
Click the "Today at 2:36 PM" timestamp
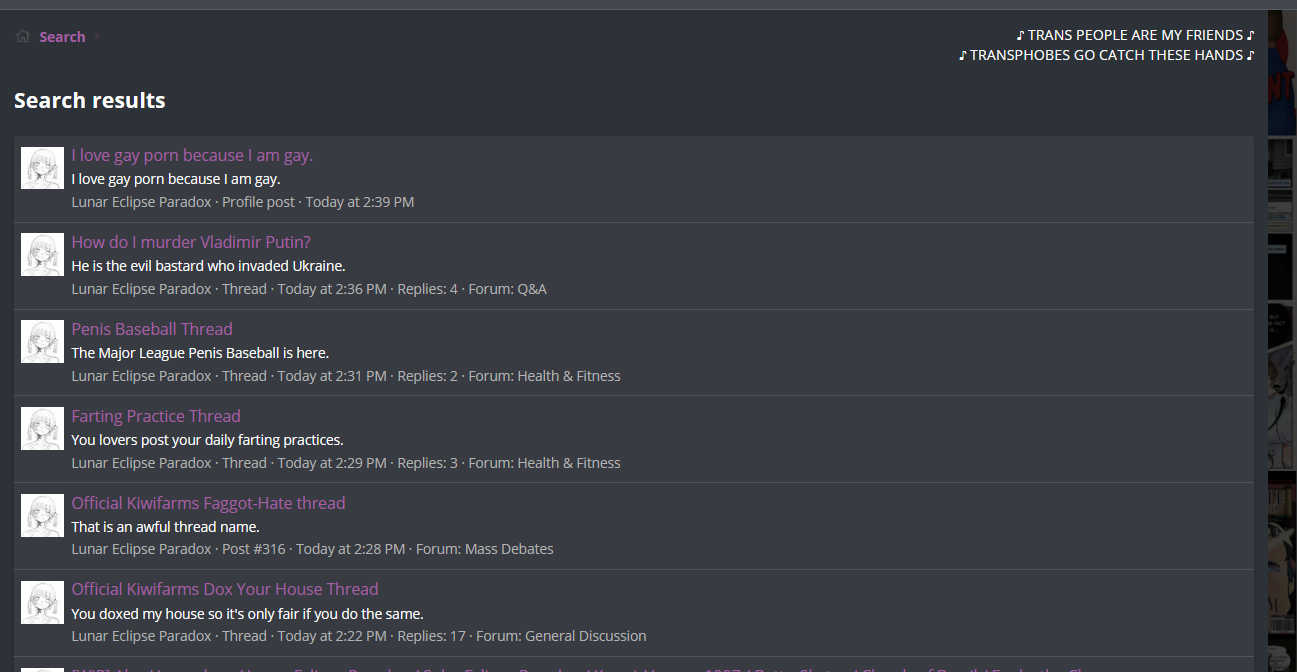tap(332, 289)
